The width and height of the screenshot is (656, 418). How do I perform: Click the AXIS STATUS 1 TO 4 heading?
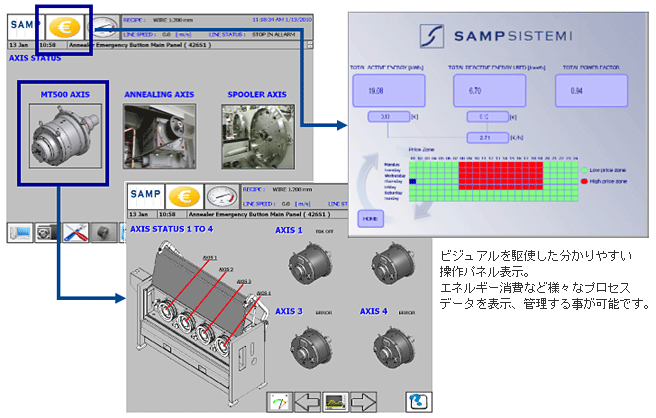point(172,229)
